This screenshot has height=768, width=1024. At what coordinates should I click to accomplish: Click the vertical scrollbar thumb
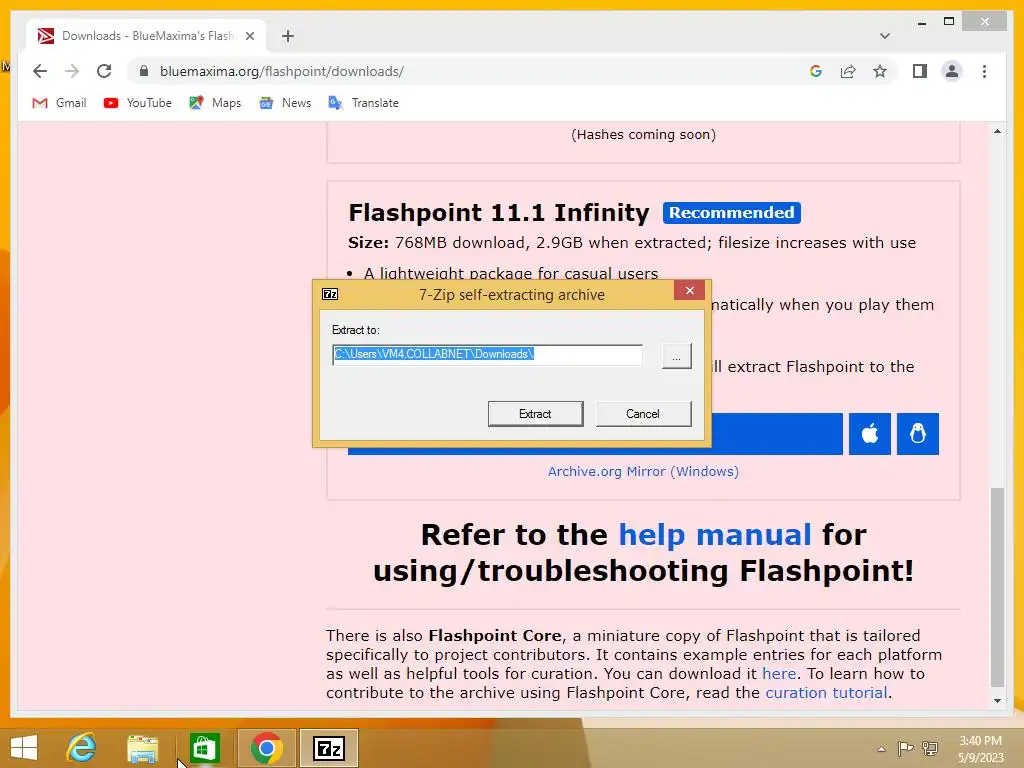[997, 586]
